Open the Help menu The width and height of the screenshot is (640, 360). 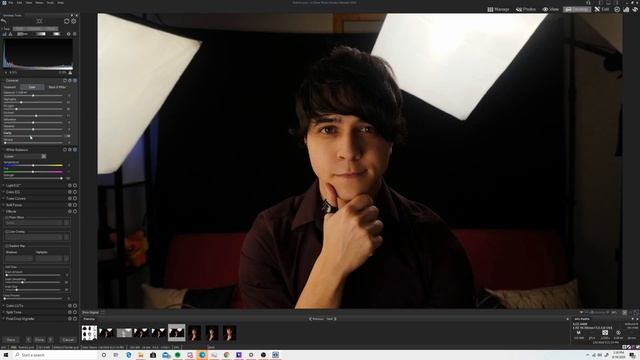tap(60, 2)
